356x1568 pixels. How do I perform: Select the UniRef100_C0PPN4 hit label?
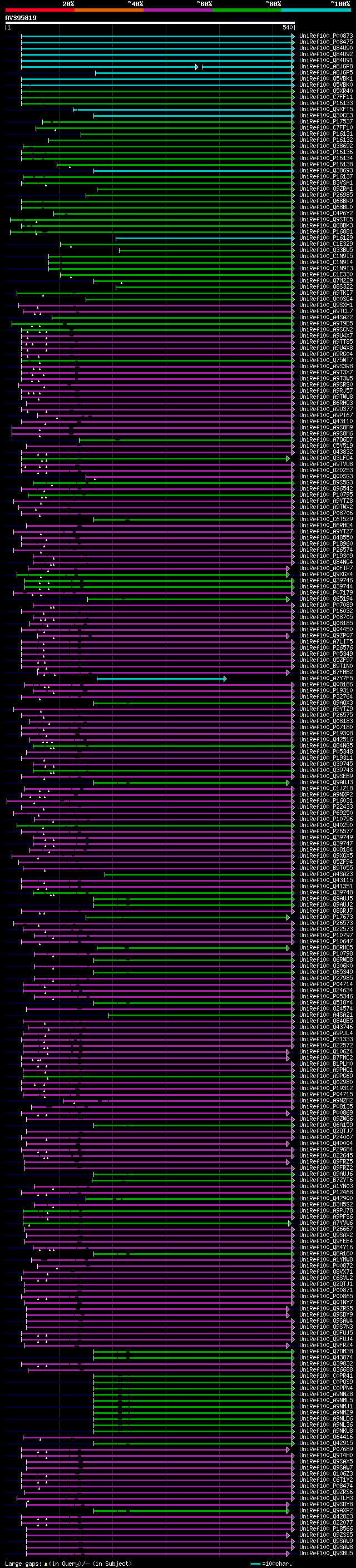coord(326,1388)
